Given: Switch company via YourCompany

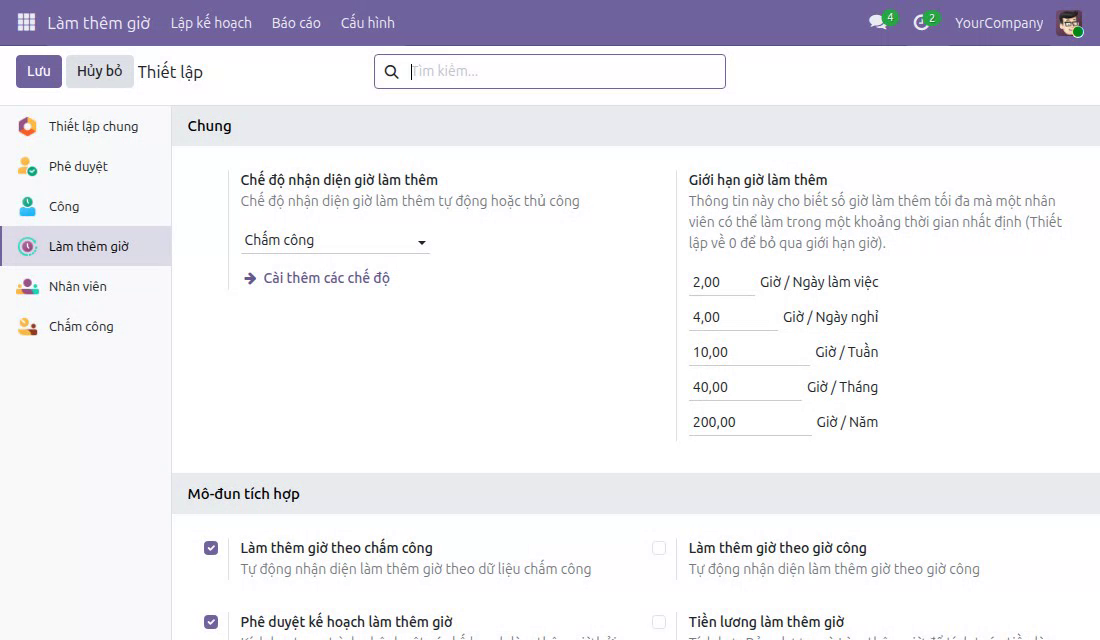Looking at the screenshot, I should click(999, 23).
